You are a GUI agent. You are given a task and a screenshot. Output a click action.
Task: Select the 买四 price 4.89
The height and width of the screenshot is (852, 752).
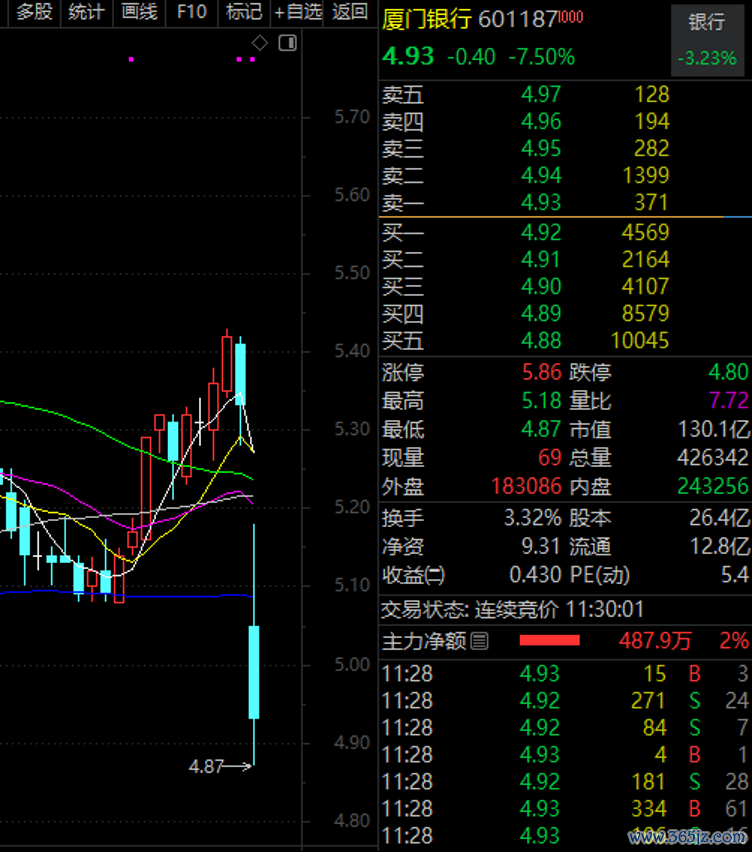coord(541,314)
